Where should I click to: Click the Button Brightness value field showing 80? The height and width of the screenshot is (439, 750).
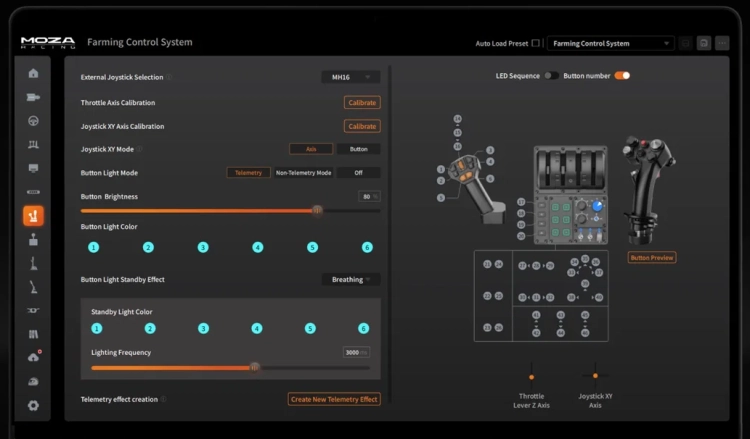pyautogui.click(x=369, y=197)
